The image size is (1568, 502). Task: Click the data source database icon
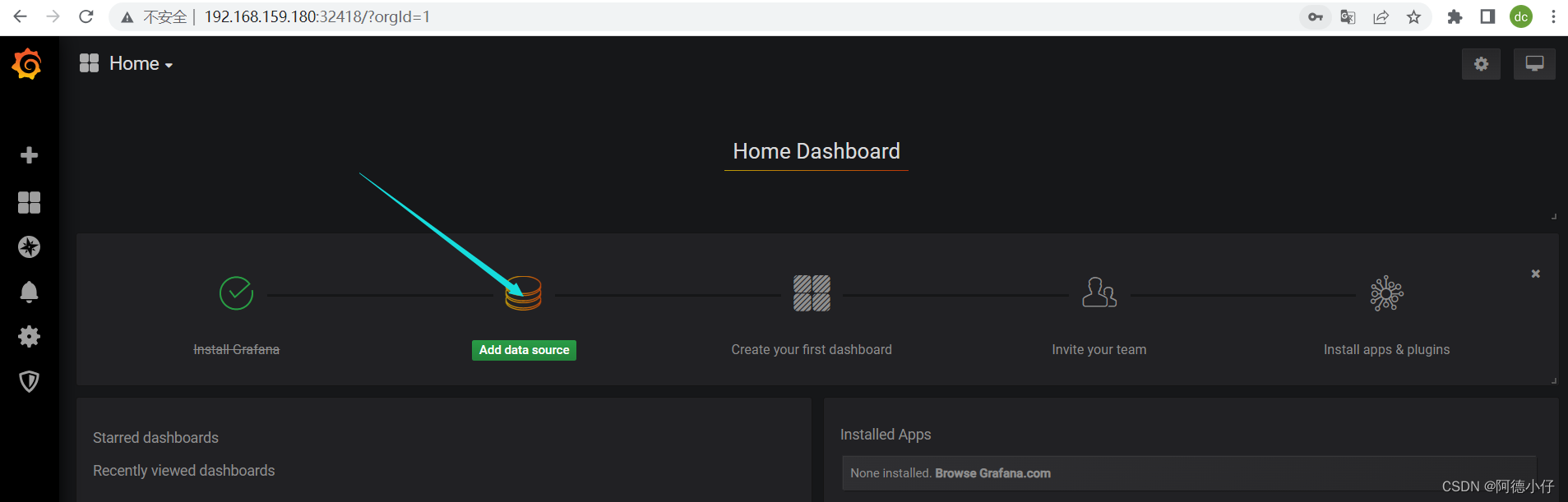click(523, 293)
